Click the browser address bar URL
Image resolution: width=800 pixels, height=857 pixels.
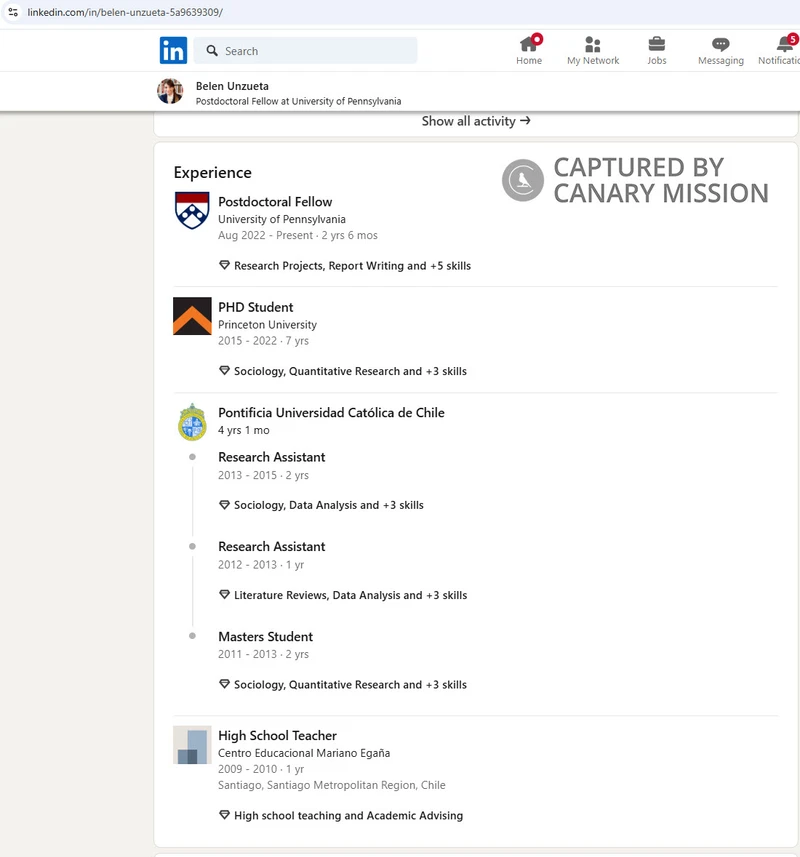tap(125, 12)
